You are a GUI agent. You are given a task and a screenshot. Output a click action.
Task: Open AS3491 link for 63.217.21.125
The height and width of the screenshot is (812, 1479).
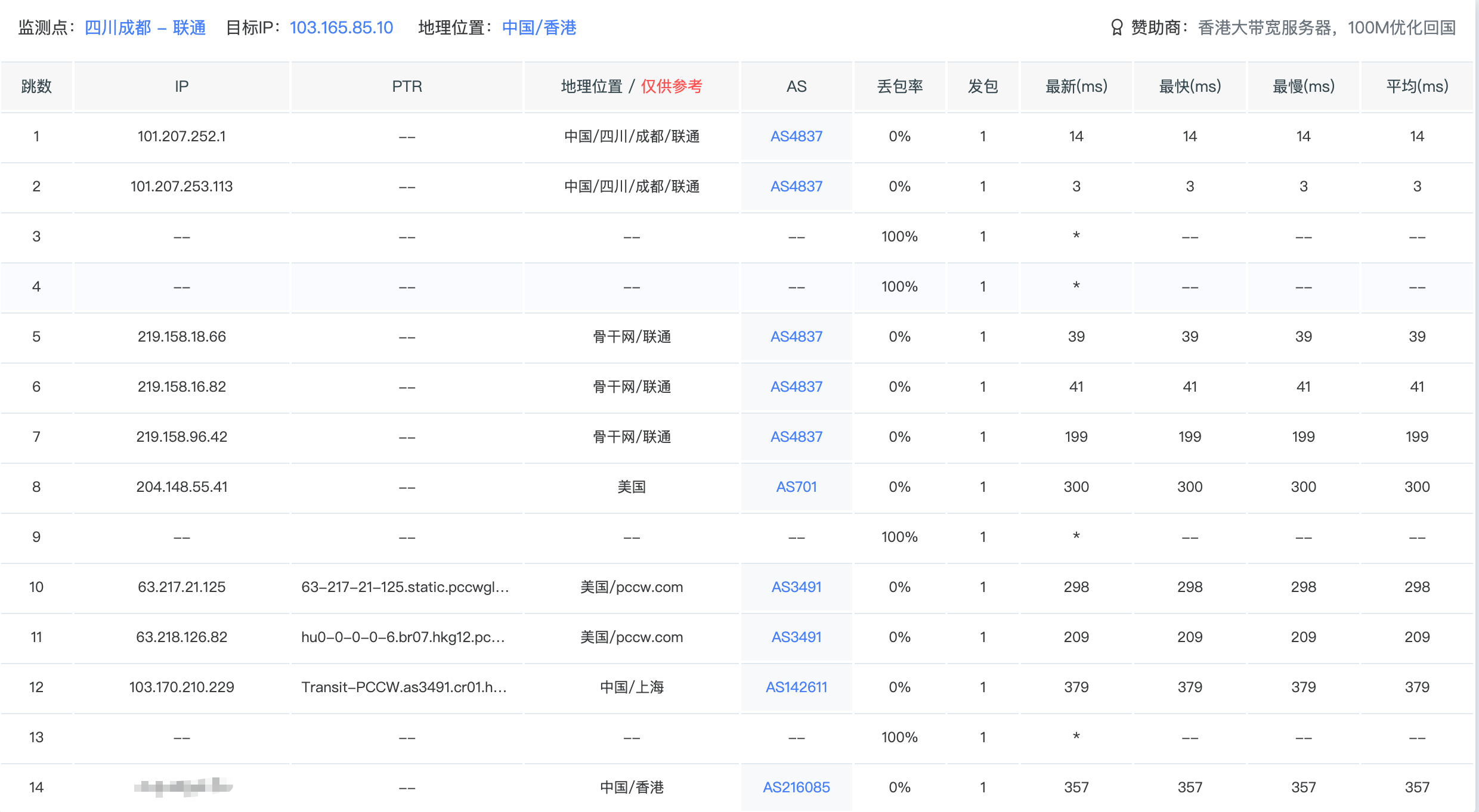(796, 587)
